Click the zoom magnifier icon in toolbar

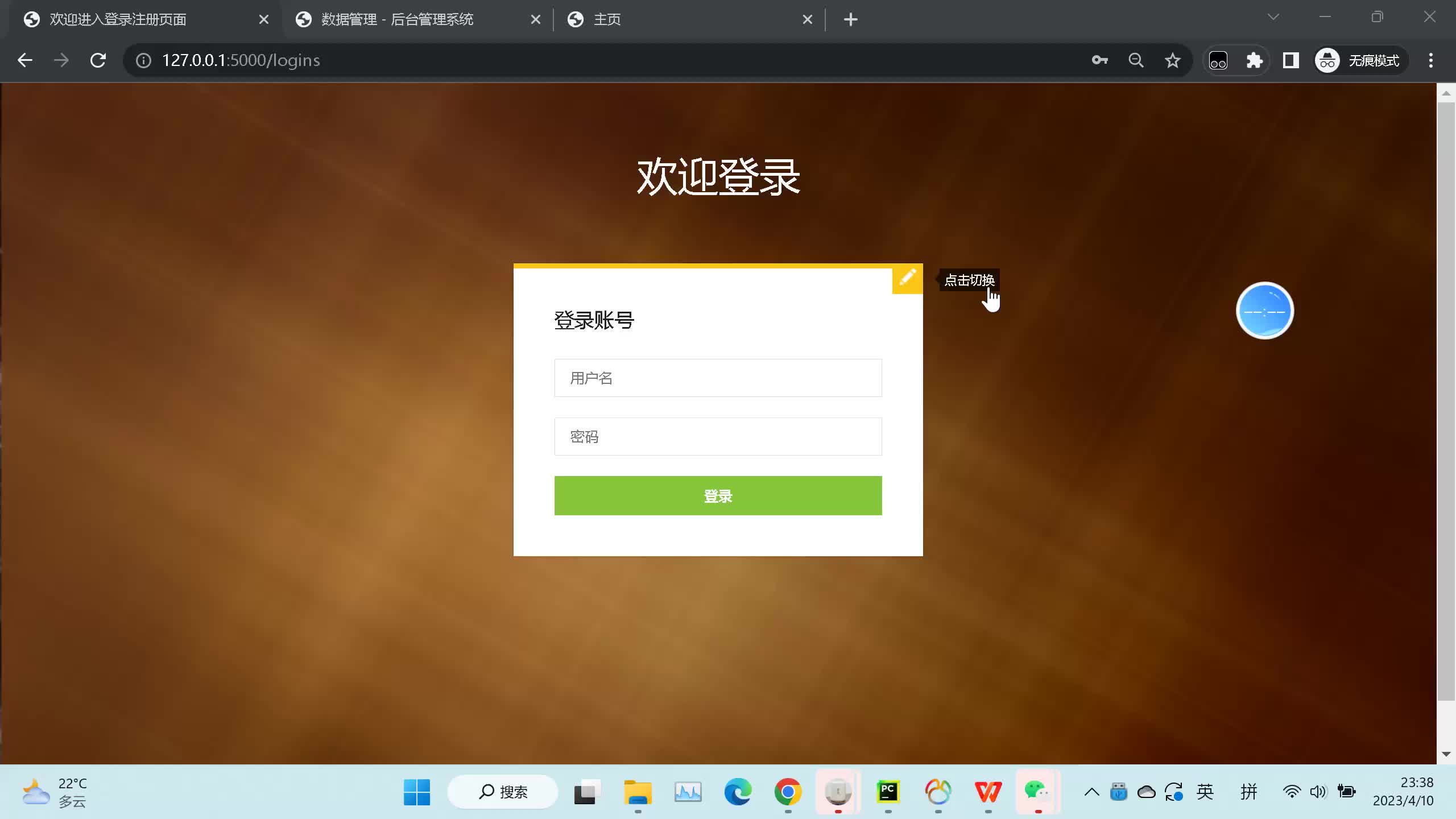coord(1136,60)
